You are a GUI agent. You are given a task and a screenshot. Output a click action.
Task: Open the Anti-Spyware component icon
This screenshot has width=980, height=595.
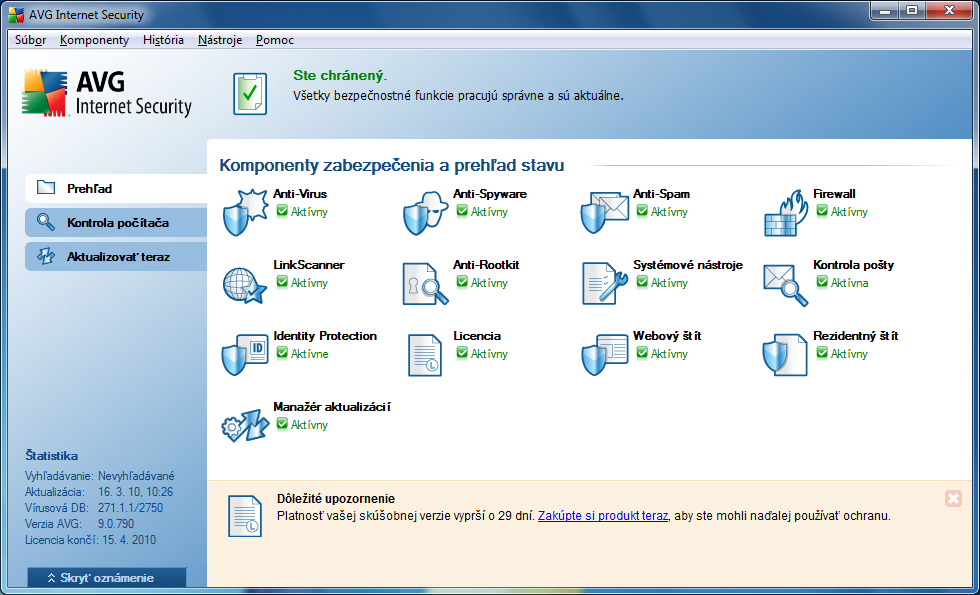coord(424,210)
